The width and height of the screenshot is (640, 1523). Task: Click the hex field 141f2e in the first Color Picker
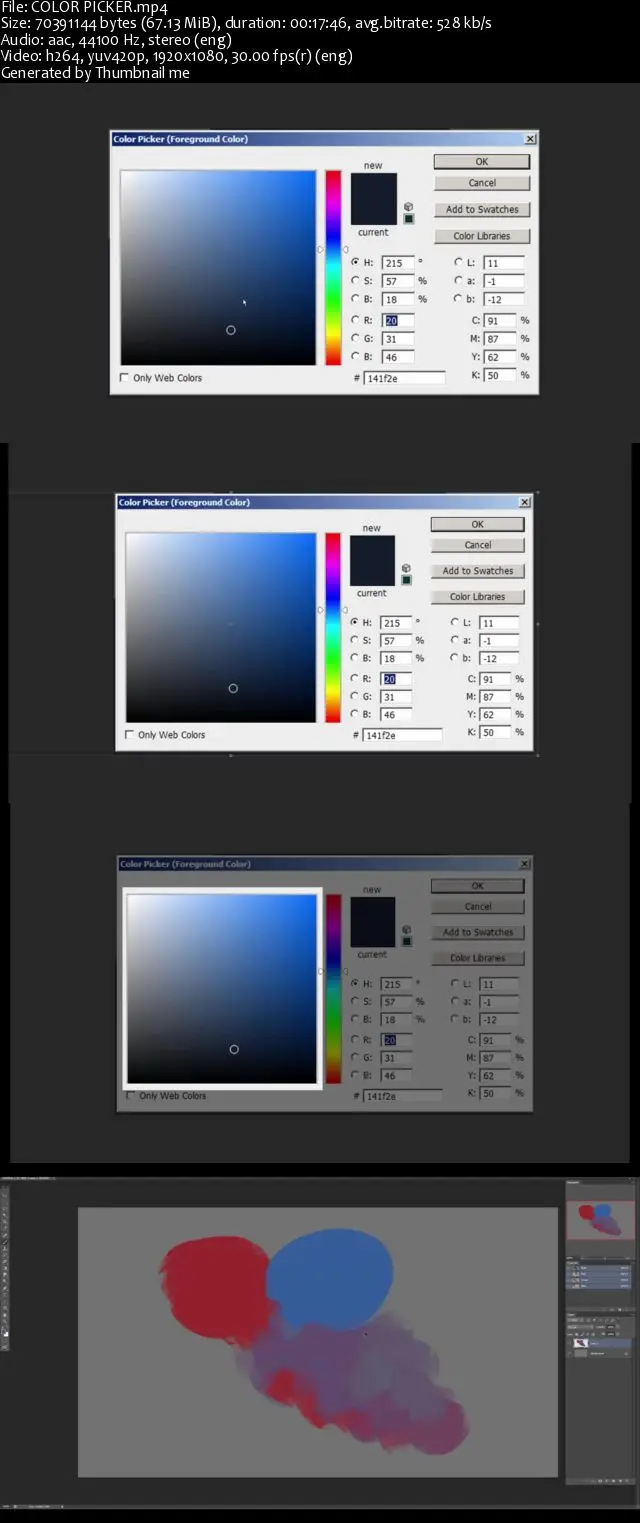(x=405, y=378)
